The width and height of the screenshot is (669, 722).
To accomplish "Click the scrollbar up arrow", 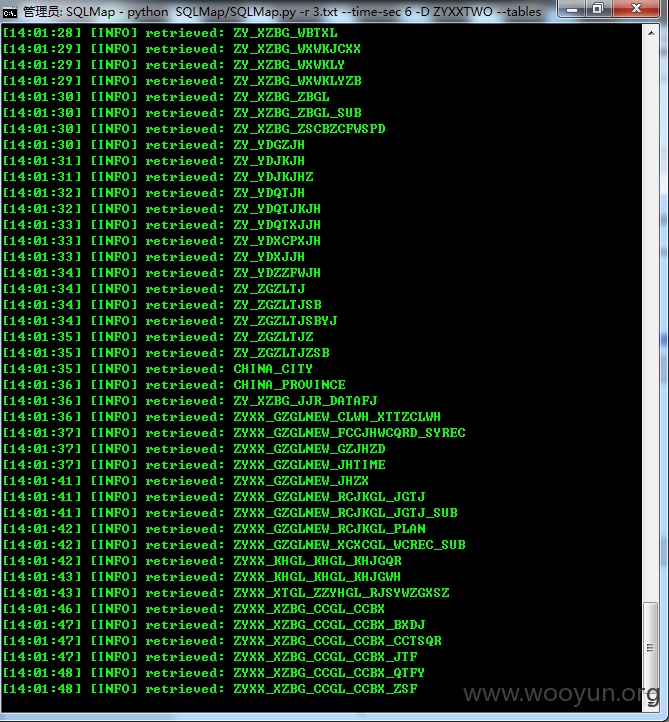I will click(651, 33).
